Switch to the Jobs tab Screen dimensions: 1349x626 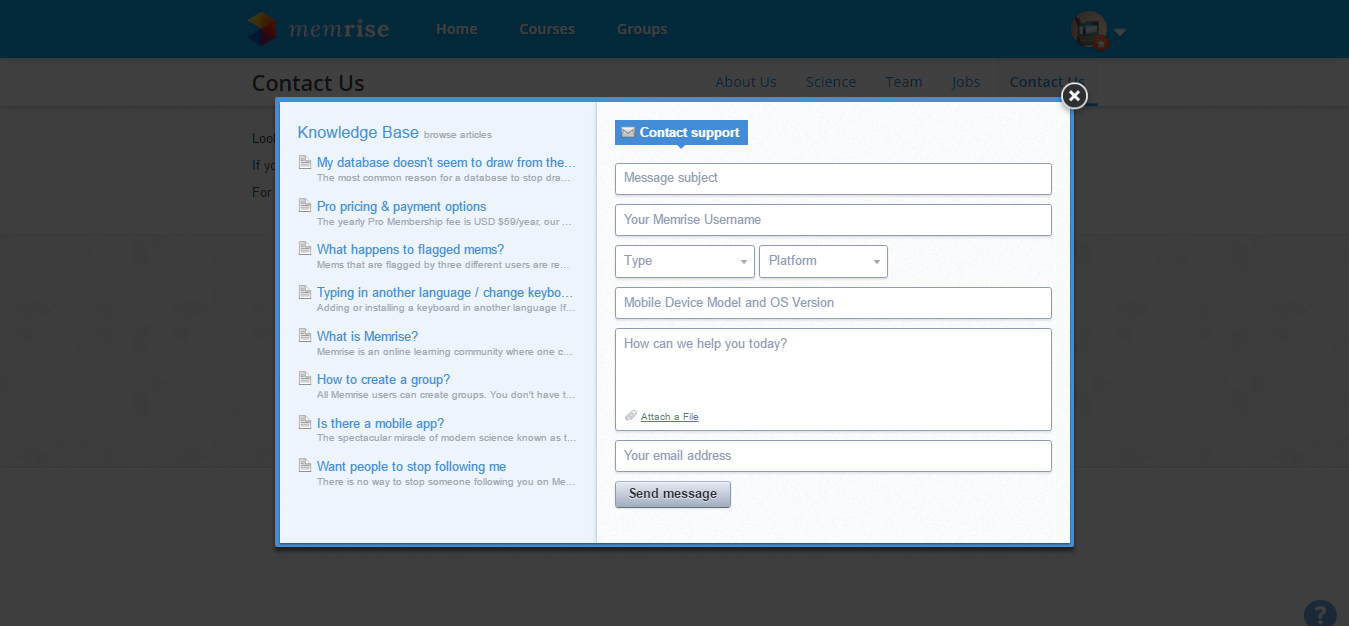coord(966,82)
